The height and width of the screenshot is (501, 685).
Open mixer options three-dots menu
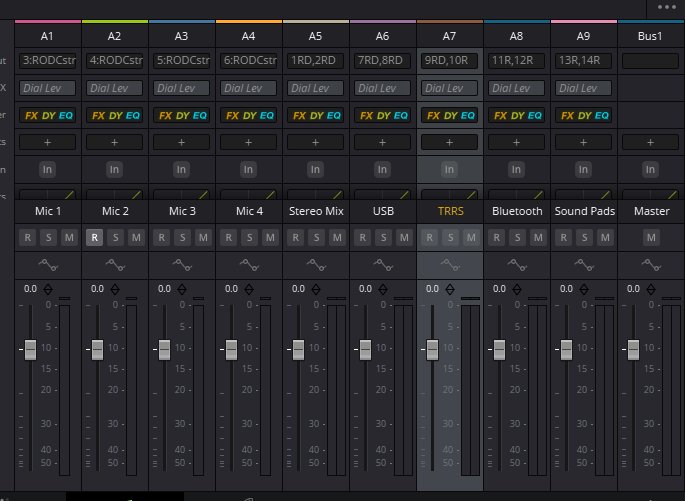tap(667, 7)
